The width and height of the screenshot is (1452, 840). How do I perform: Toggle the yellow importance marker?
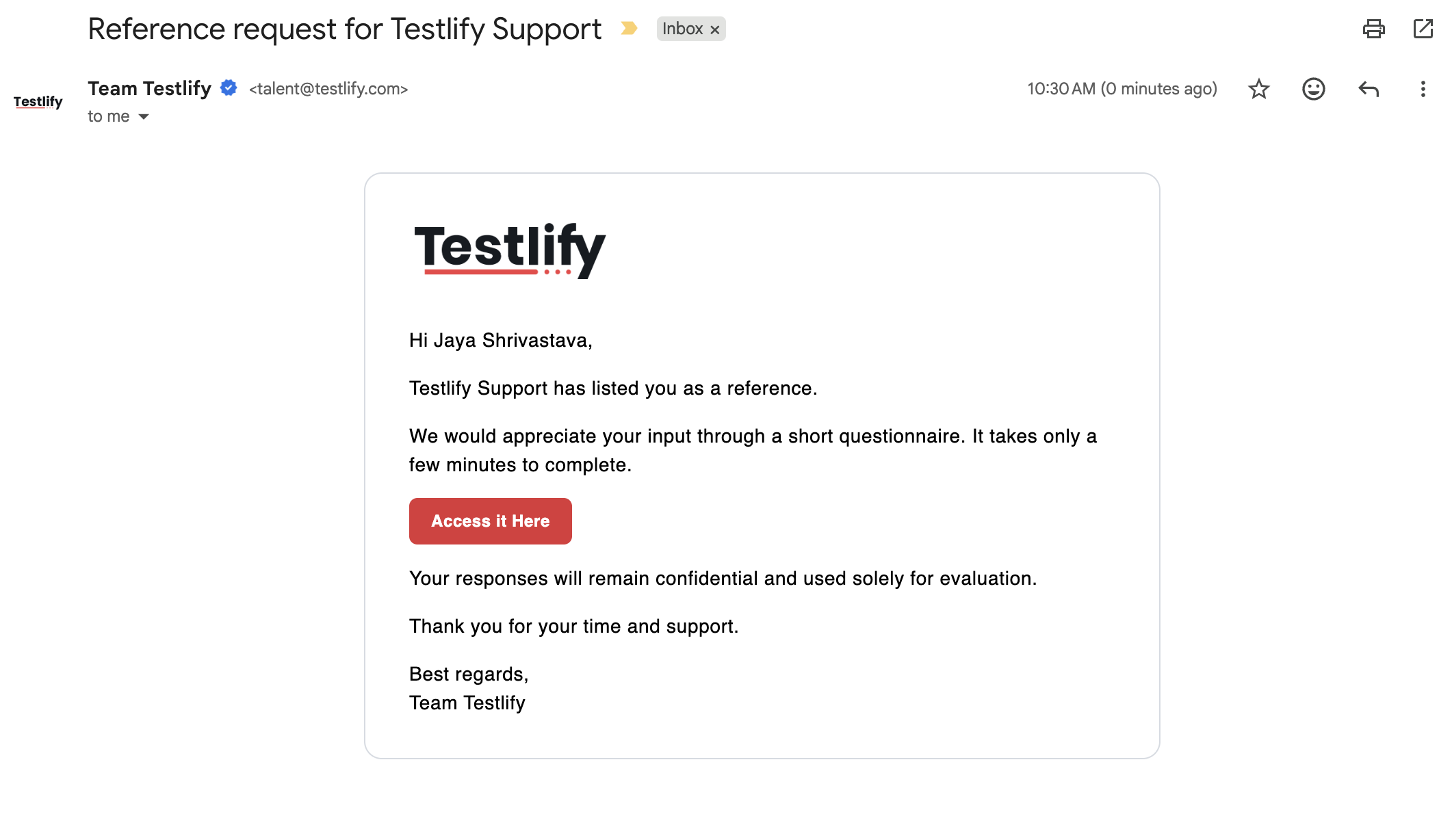tap(629, 29)
